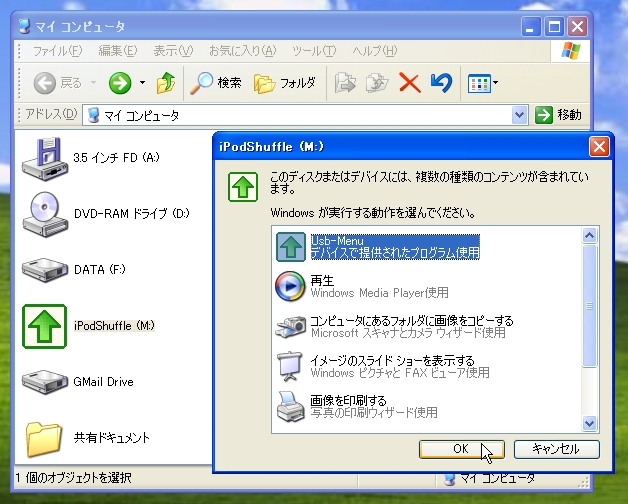Viewport: 628px width, 504px height.
Task: Go up one folder level icon
Action: tap(166, 83)
